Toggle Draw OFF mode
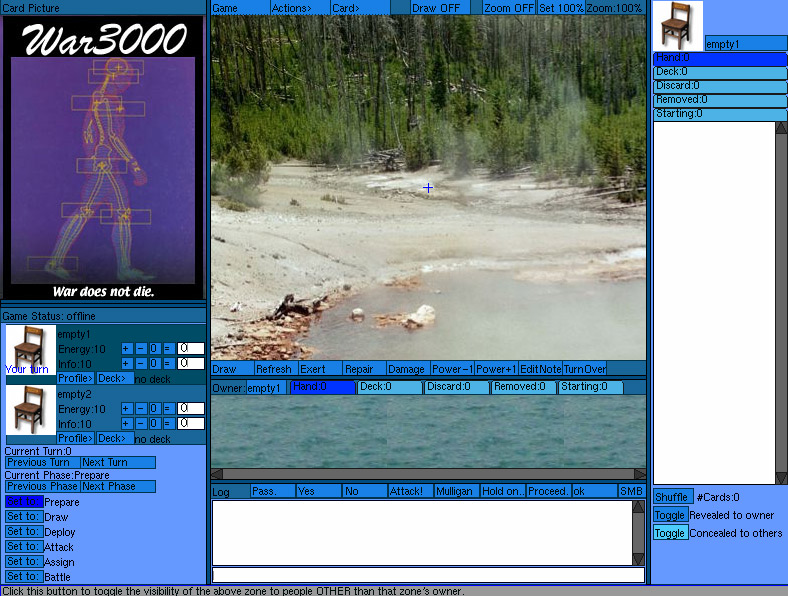 click(440, 8)
